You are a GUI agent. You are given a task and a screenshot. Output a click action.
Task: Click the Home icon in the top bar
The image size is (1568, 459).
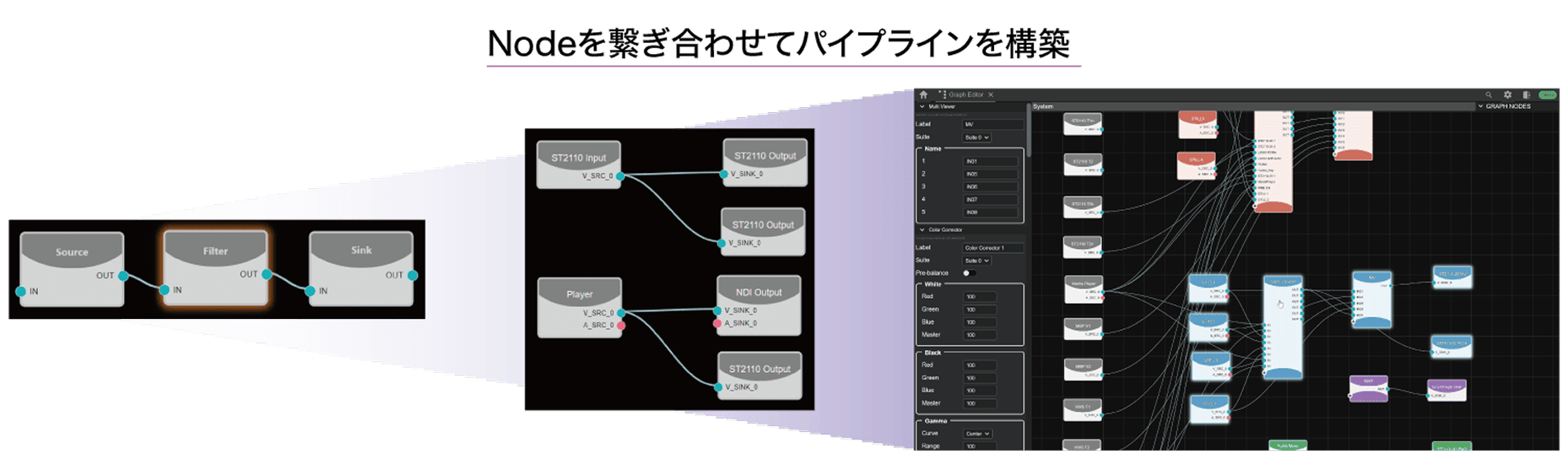[x=923, y=94]
